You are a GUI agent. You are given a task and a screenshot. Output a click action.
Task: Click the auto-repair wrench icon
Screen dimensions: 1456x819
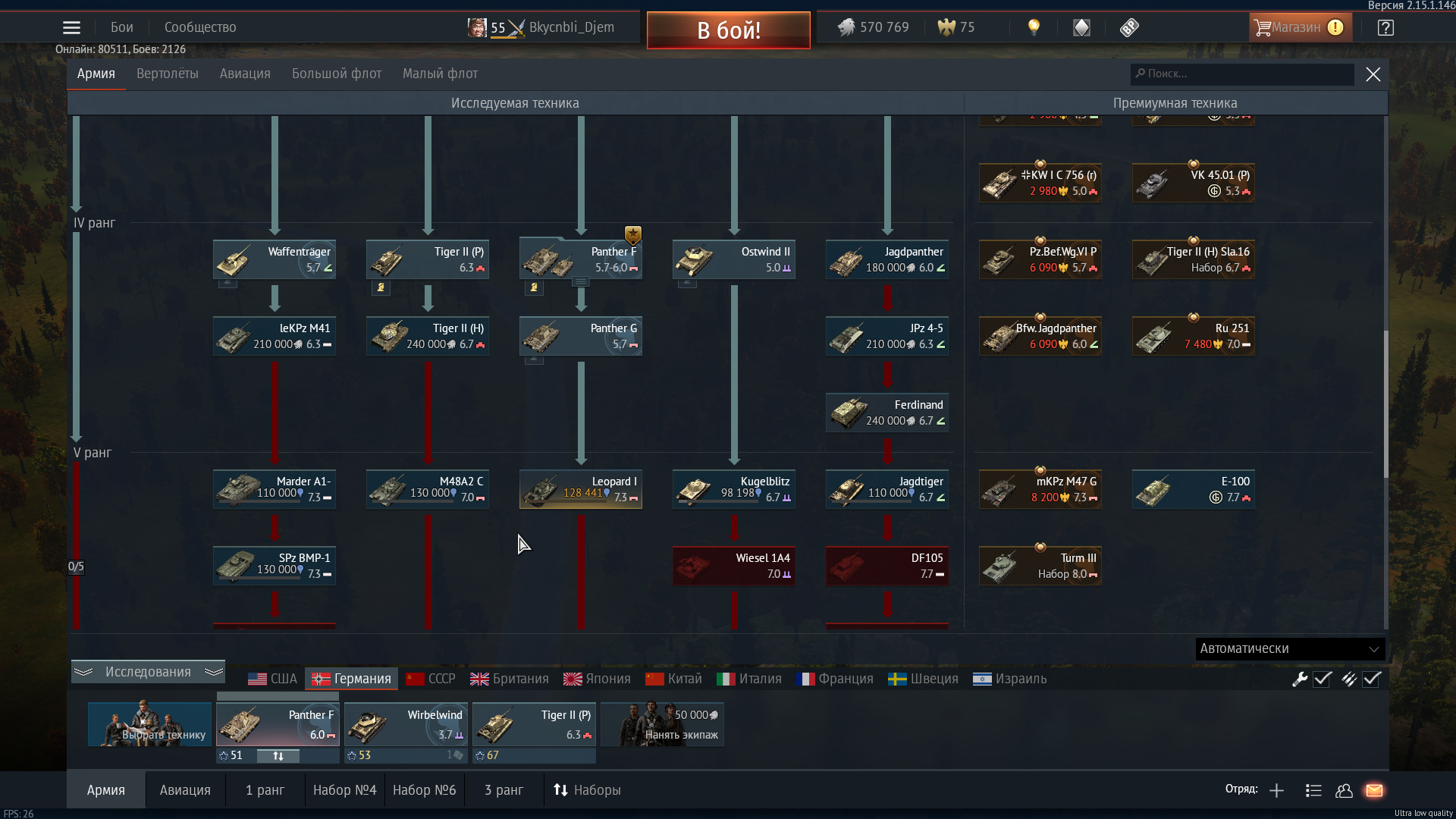pos(1300,679)
